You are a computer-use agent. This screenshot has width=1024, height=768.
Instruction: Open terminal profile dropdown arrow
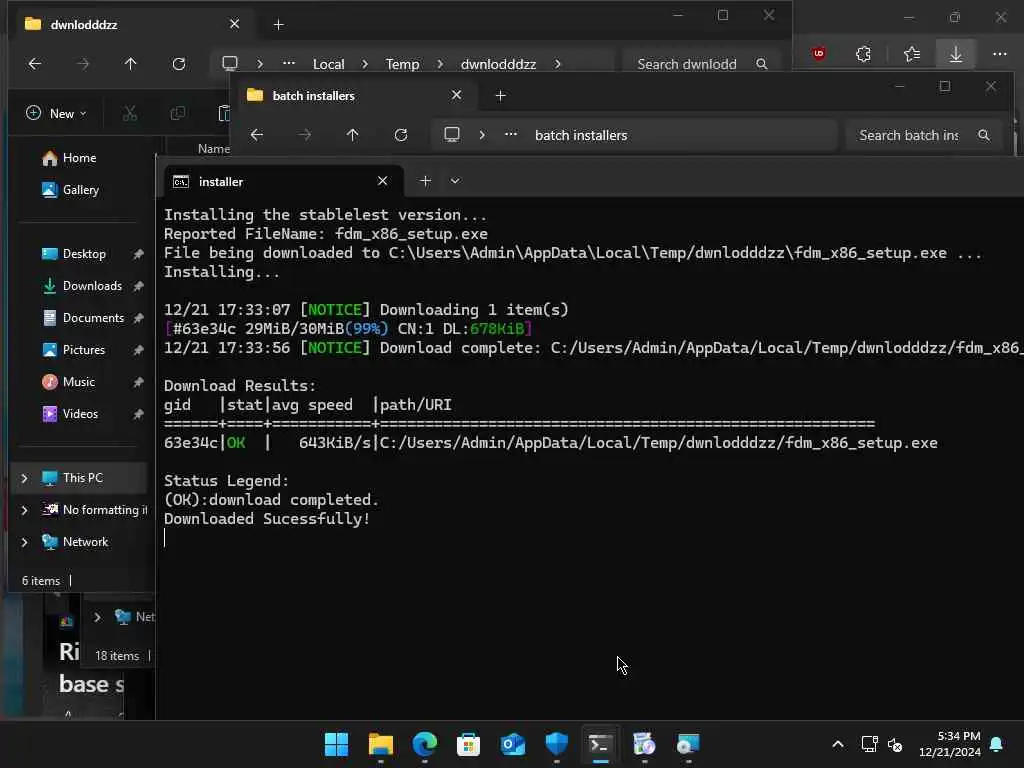point(455,181)
